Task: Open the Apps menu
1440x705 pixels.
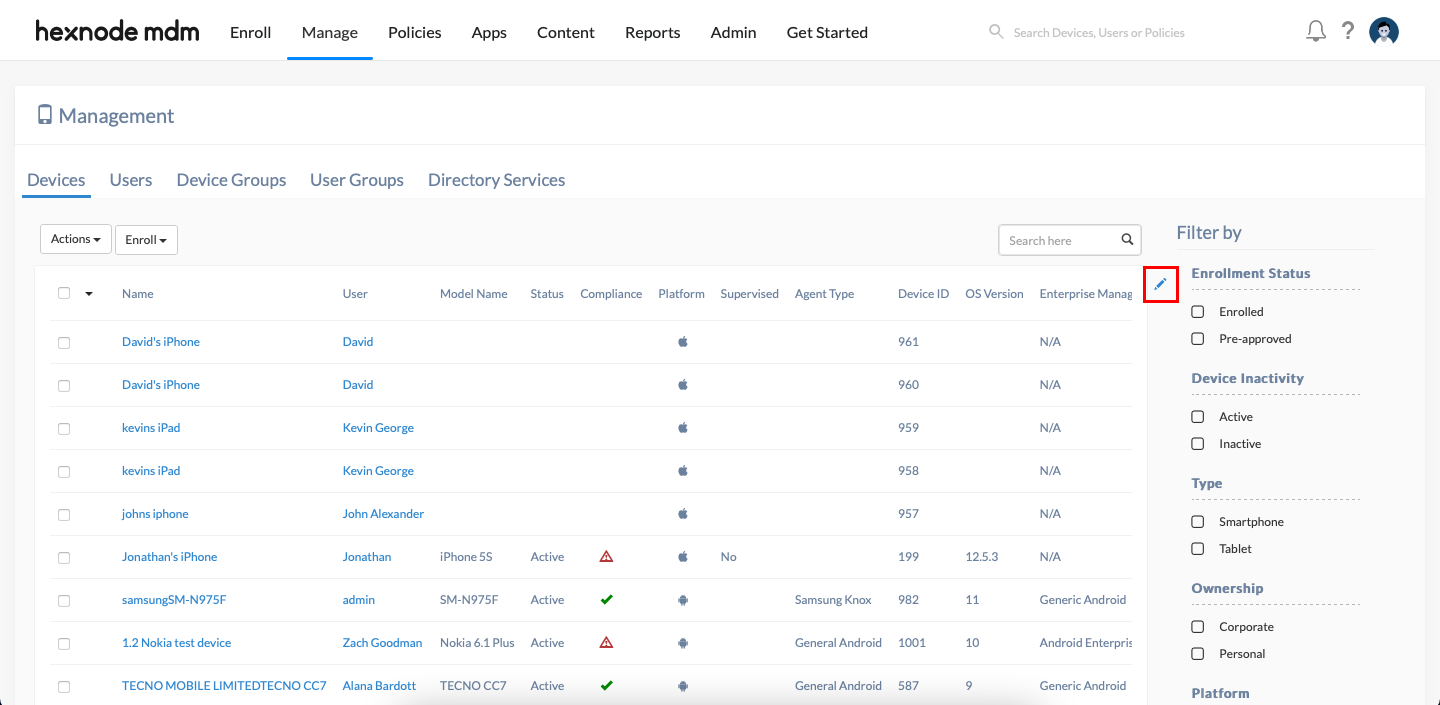Action: point(489,32)
